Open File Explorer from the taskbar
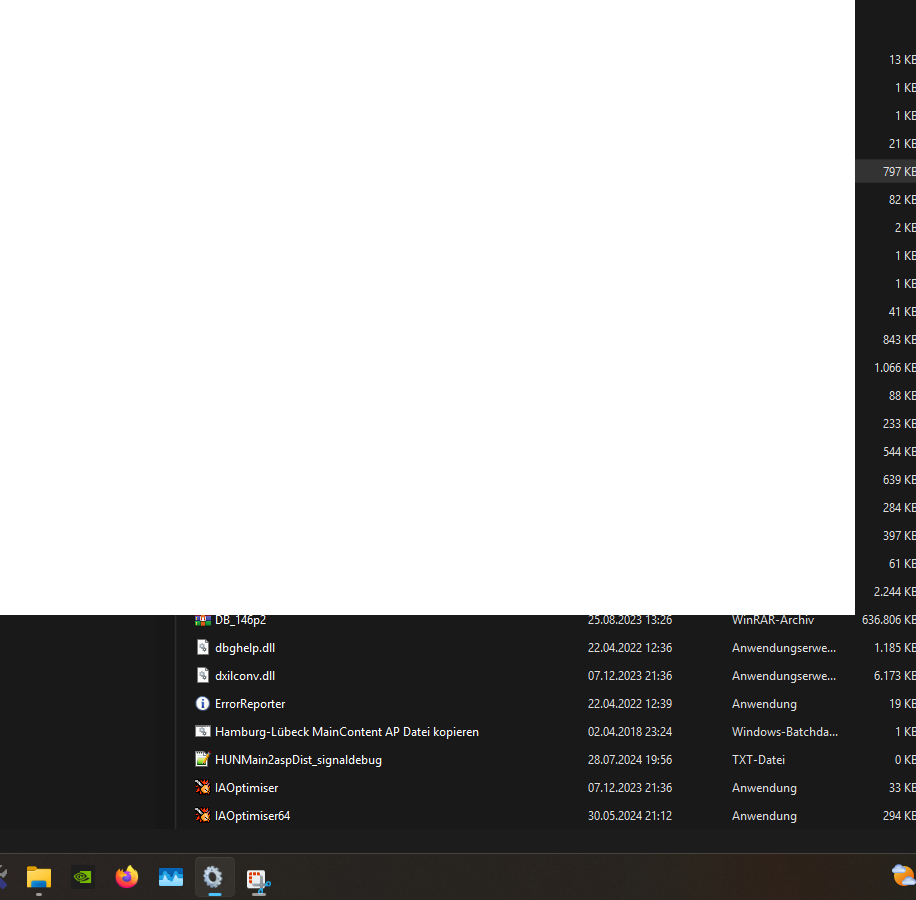Image resolution: width=916 pixels, height=900 pixels. click(39, 877)
